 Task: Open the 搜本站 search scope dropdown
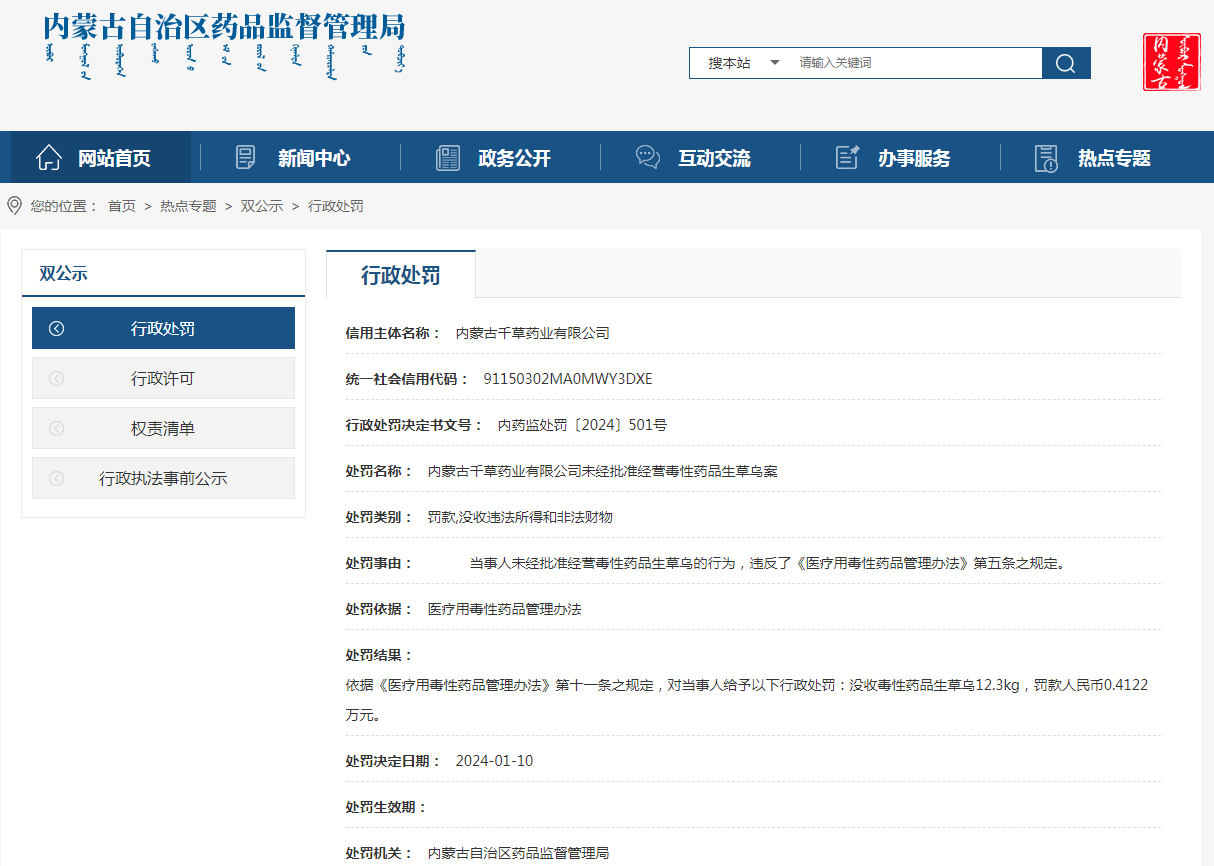[x=744, y=63]
